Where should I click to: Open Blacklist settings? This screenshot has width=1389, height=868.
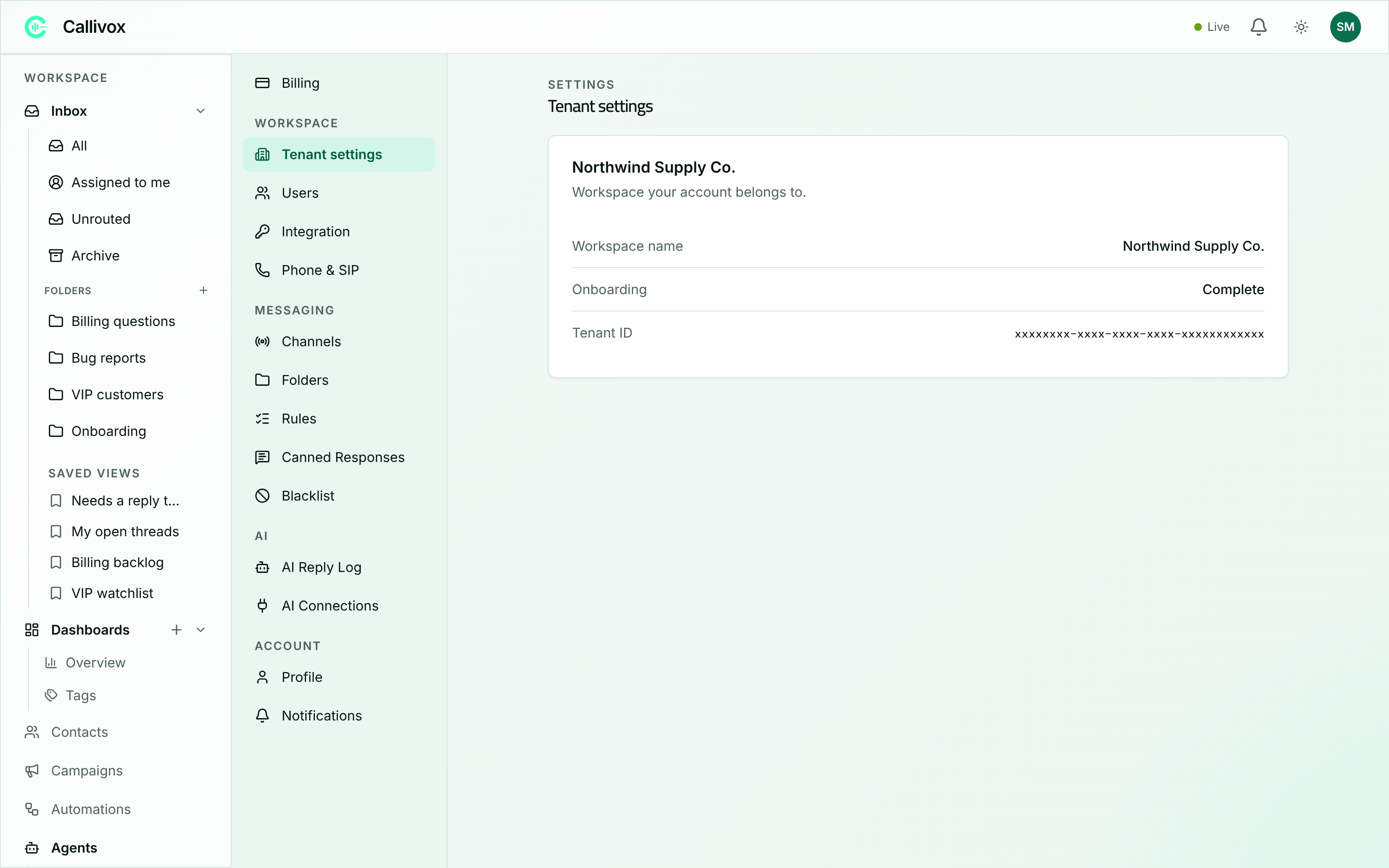pyautogui.click(x=339, y=495)
